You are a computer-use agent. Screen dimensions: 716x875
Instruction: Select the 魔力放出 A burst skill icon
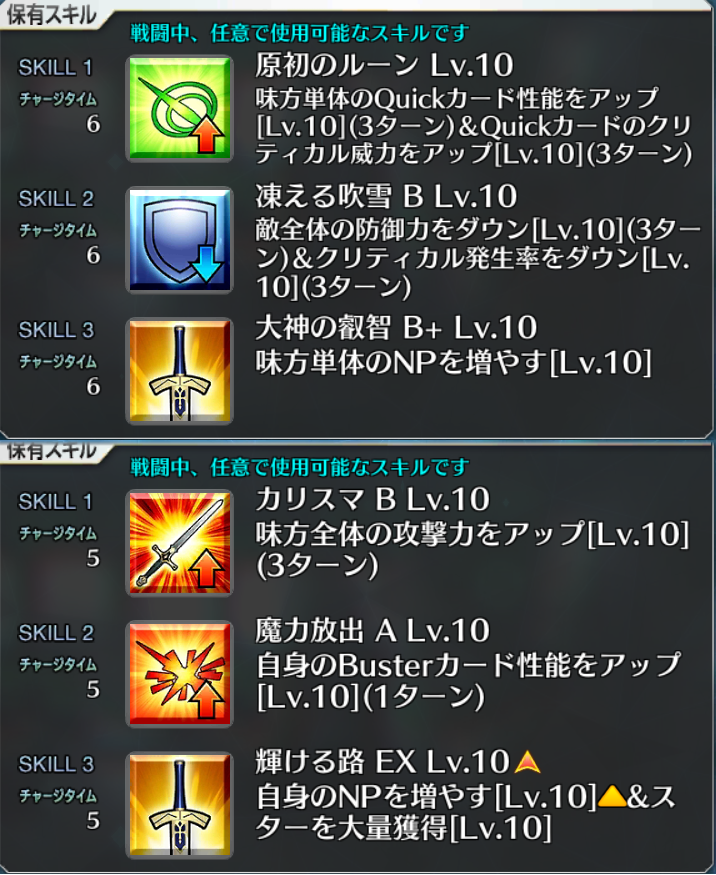pyautogui.click(x=180, y=674)
